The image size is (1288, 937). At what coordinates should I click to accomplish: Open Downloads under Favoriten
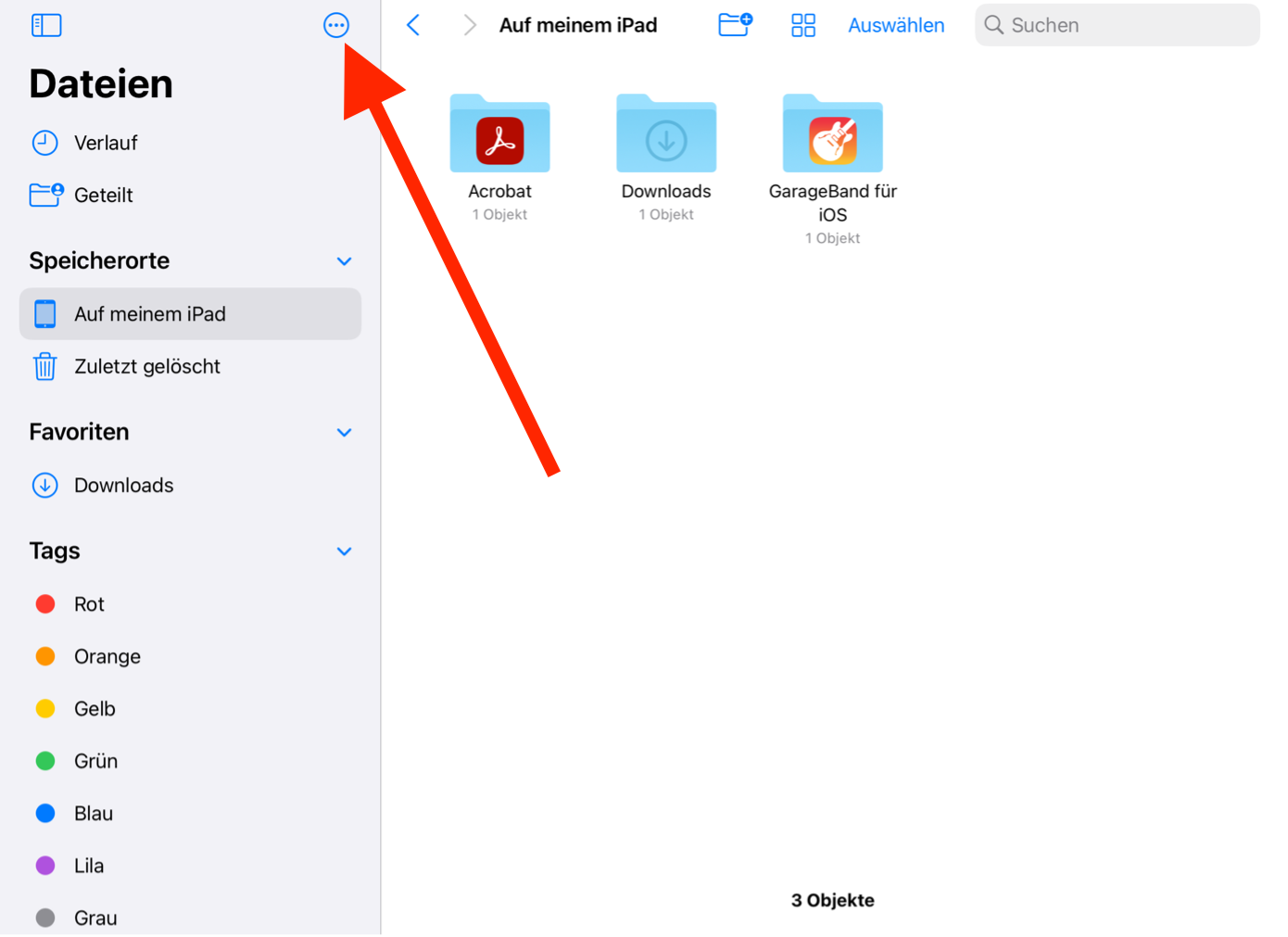click(x=123, y=486)
